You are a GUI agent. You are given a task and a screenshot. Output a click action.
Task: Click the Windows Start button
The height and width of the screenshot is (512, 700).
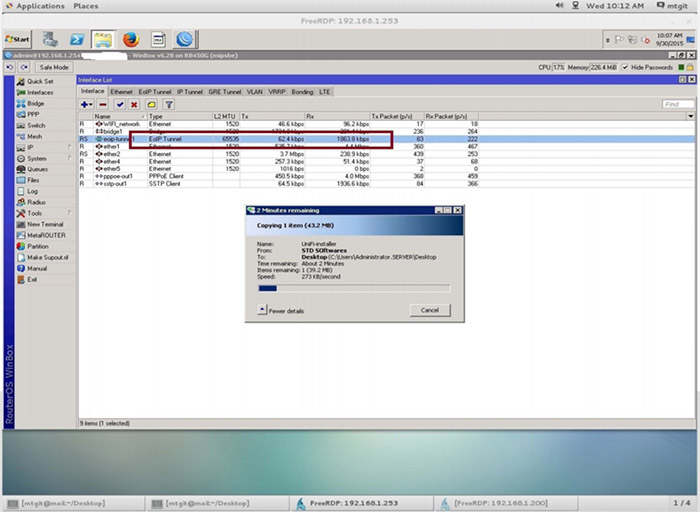pyautogui.click(x=17, y=39)
